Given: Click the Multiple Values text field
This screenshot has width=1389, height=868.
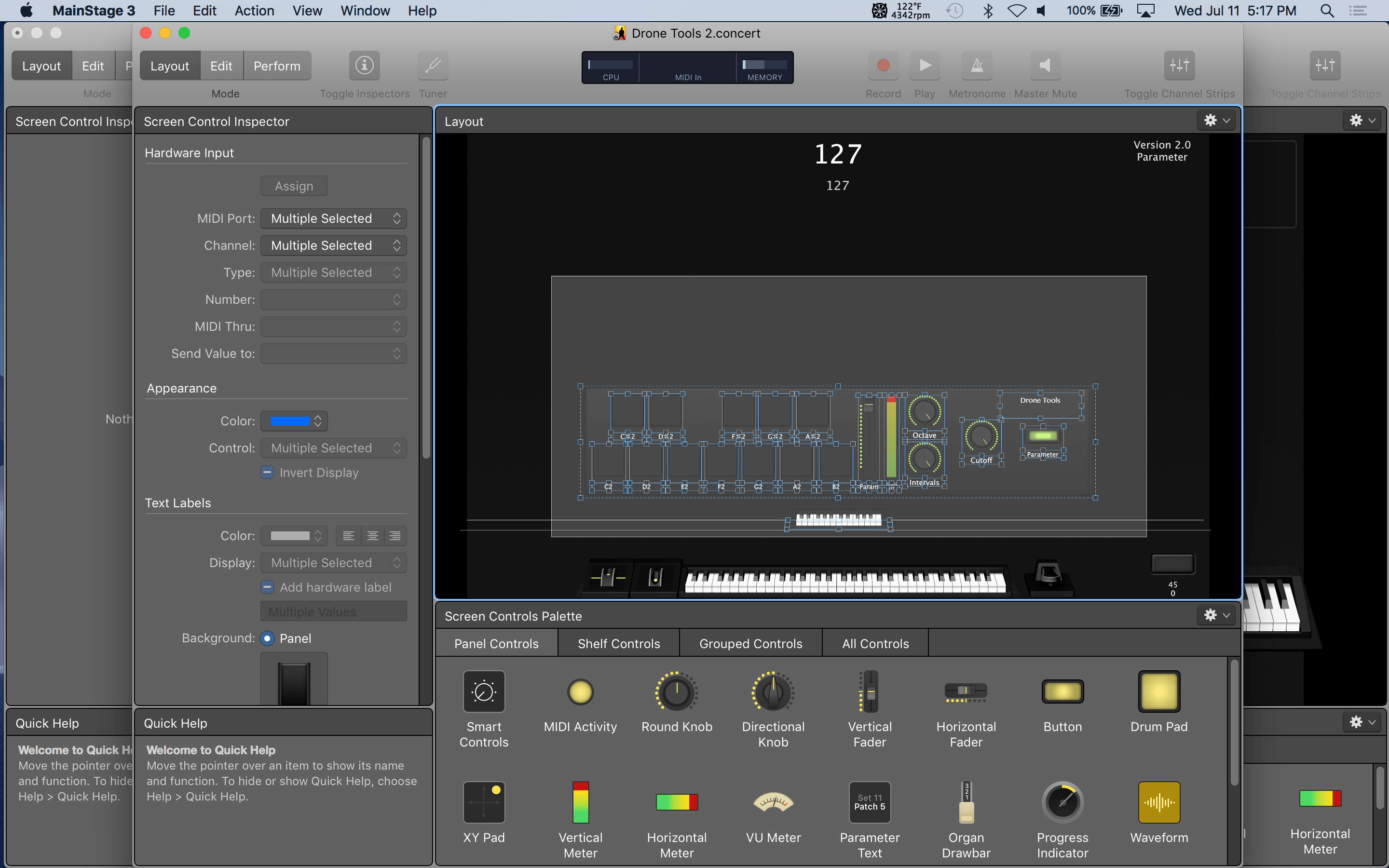Looking at the screenshot, I should pos(333,611).
